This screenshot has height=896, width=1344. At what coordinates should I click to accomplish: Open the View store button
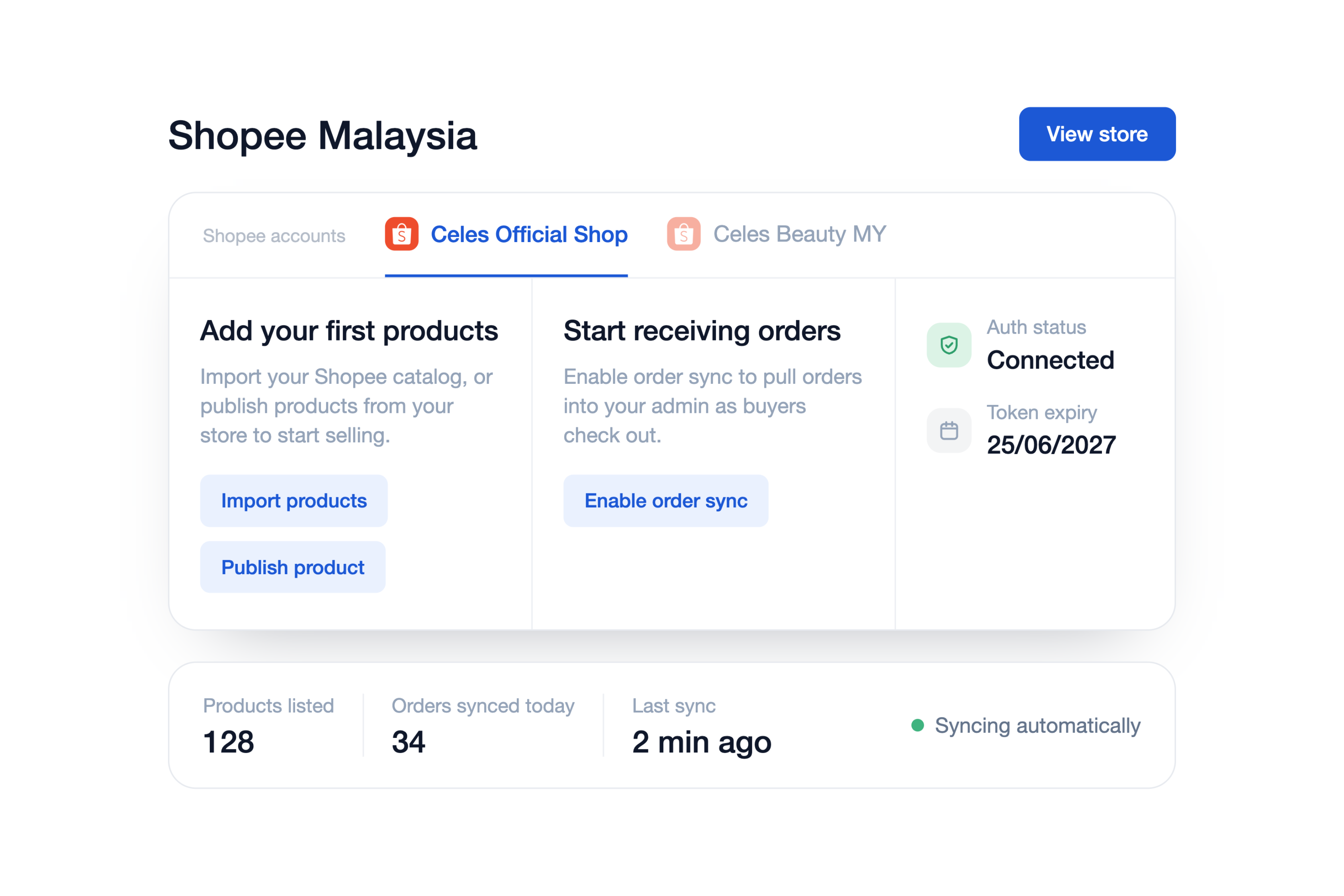click(x=1097, y=134)
